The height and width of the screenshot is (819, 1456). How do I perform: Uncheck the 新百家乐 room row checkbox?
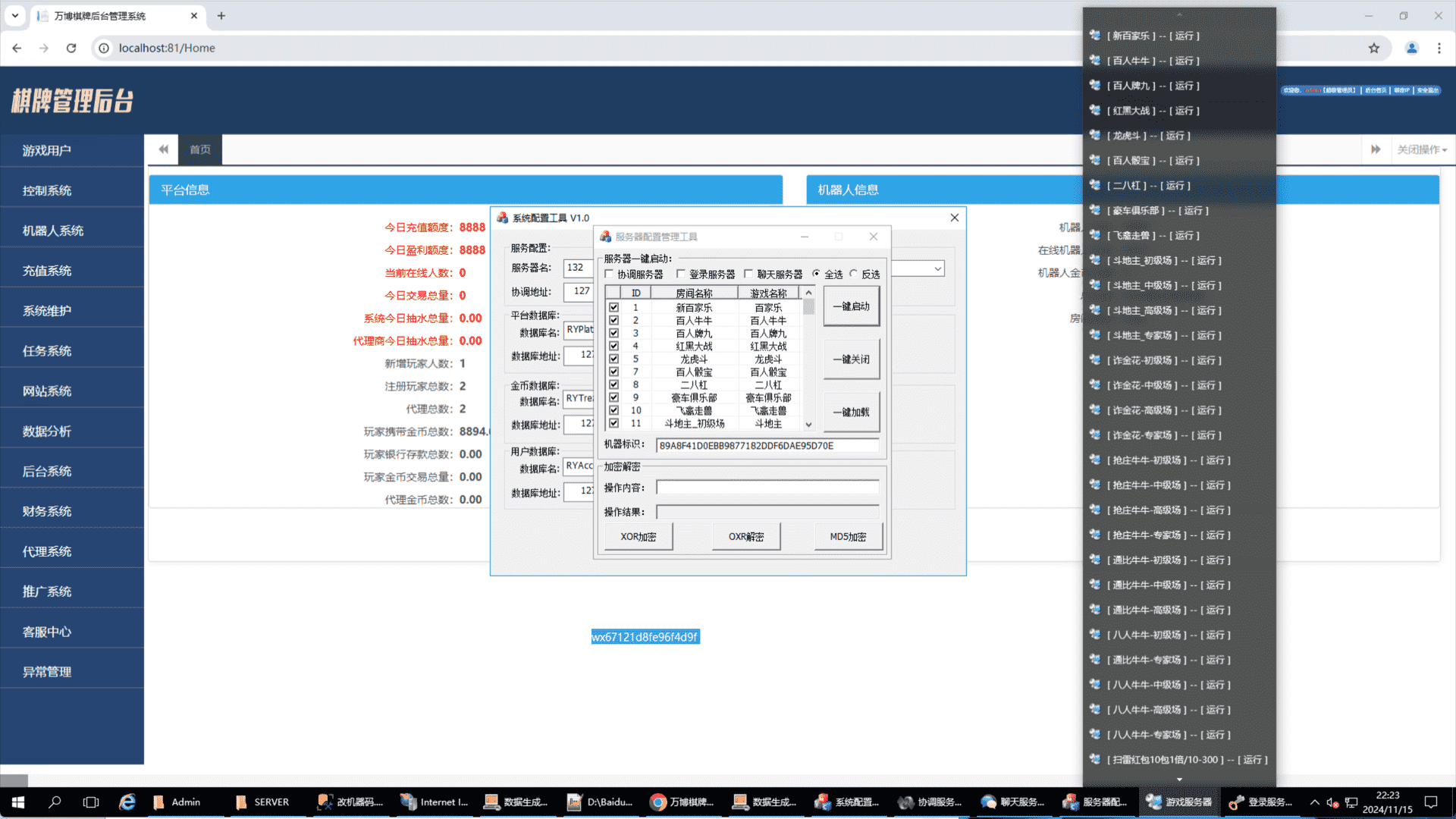click(x=613, y=307)
